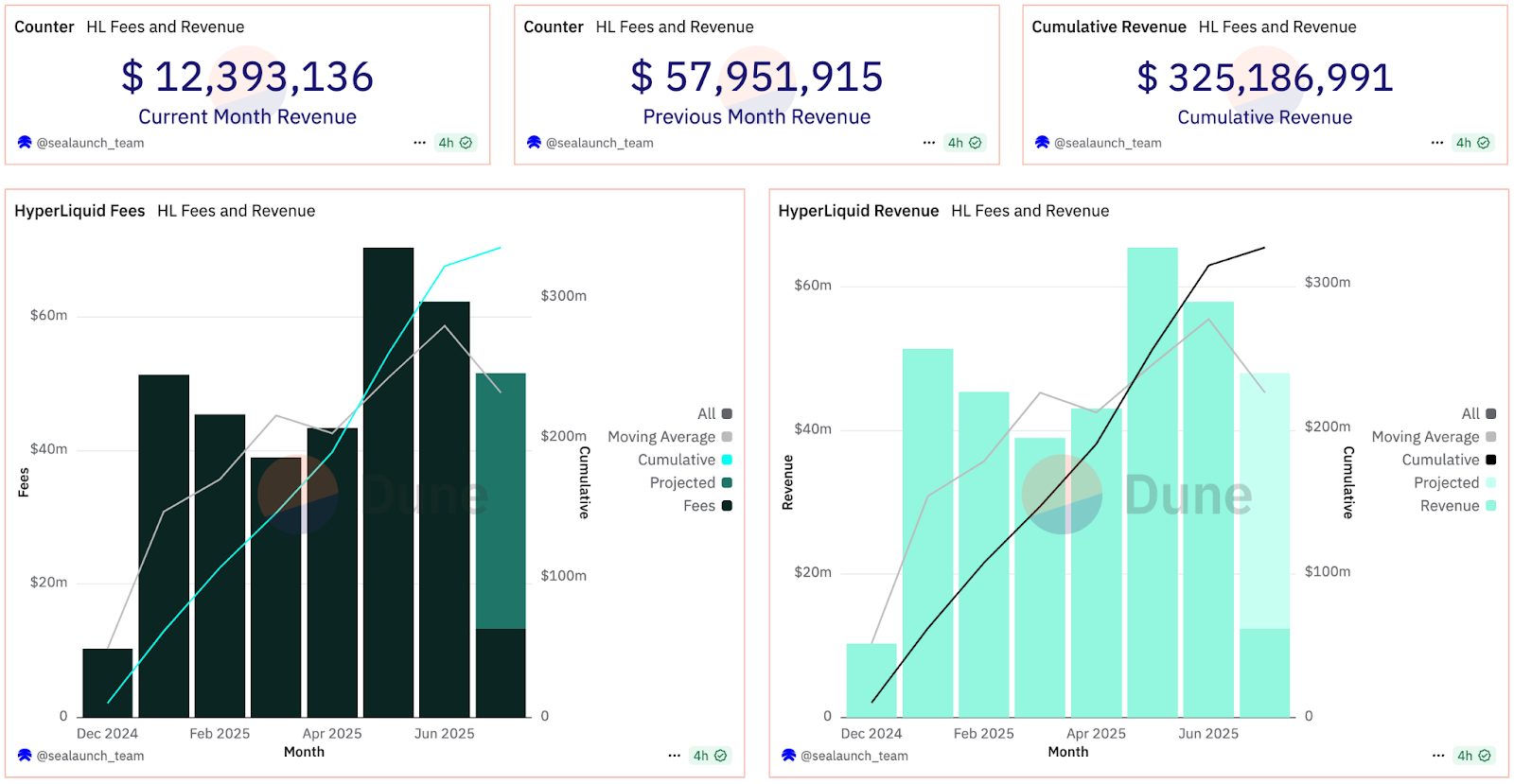Click teal Projected bar segment in Fees chart
Viewport: 1514px width, 784px height.
click(x=501, y=501)
